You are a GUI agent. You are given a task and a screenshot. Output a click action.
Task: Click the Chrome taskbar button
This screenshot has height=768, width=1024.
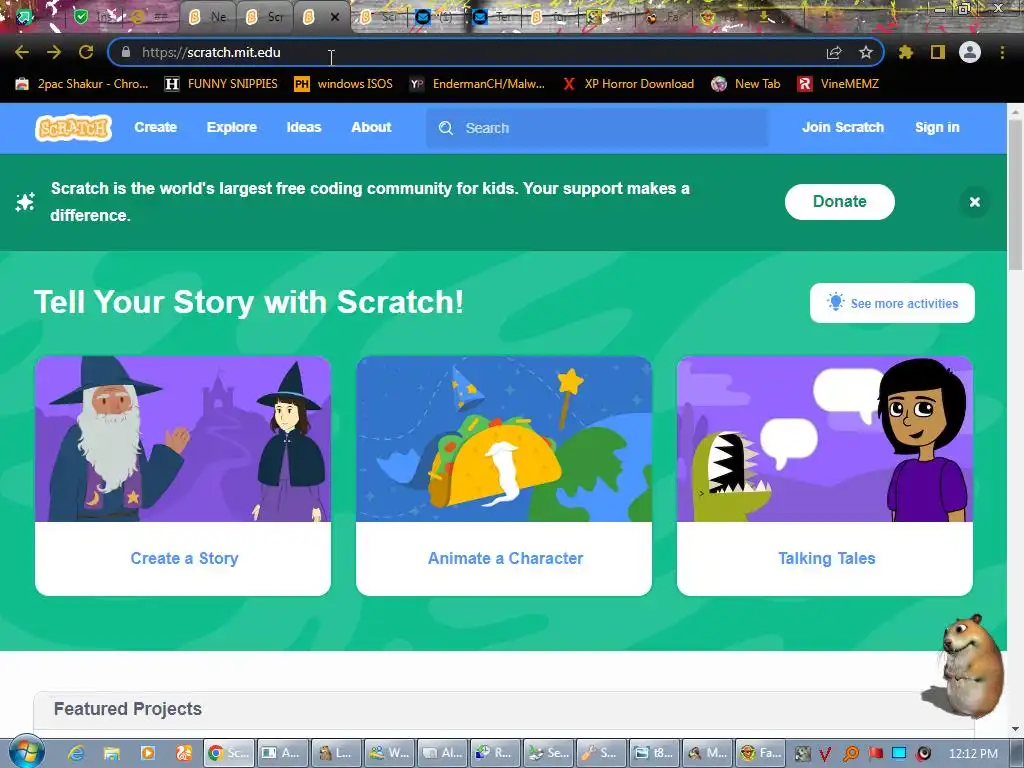[228, 753]
